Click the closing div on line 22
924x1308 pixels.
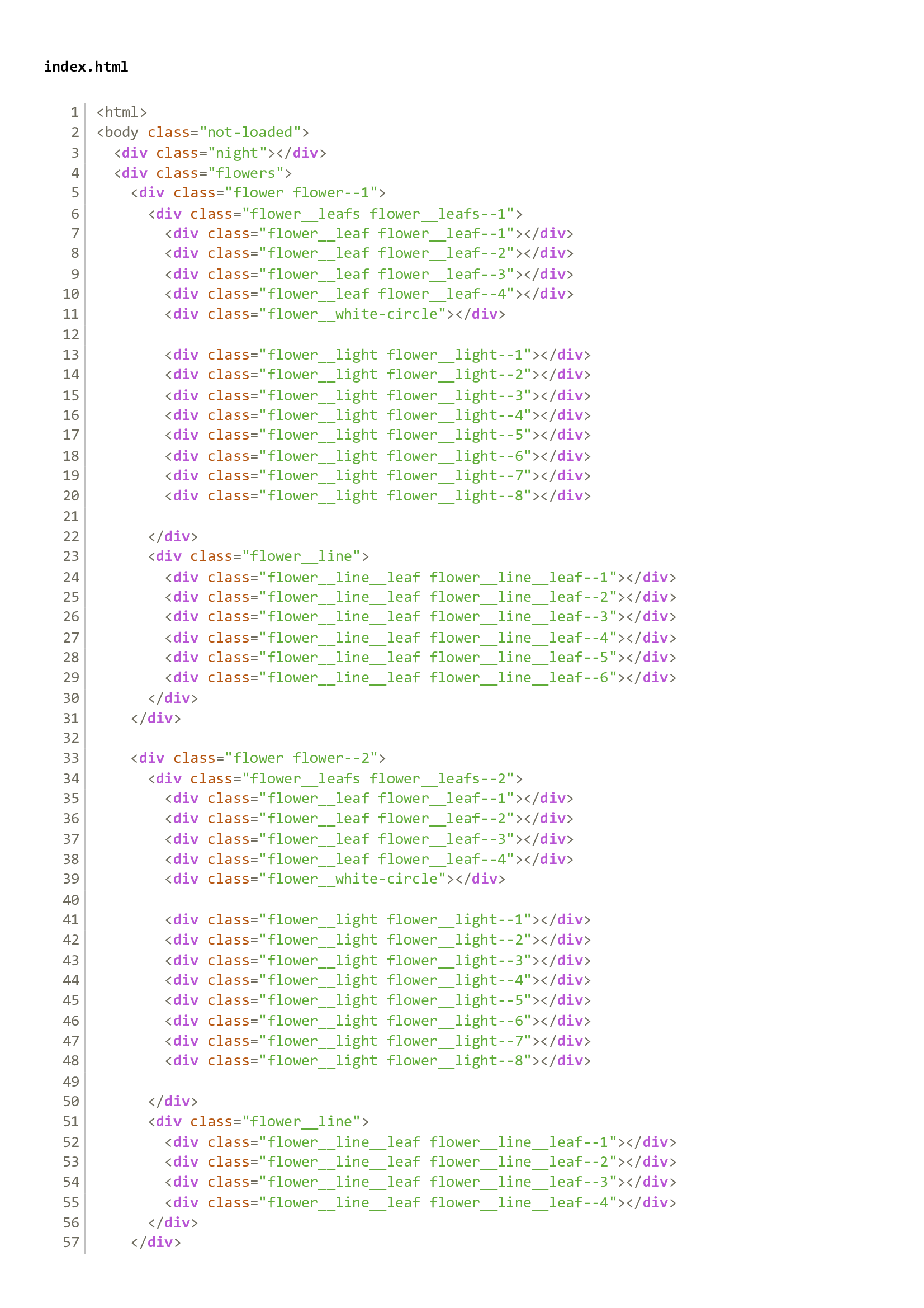174,536
